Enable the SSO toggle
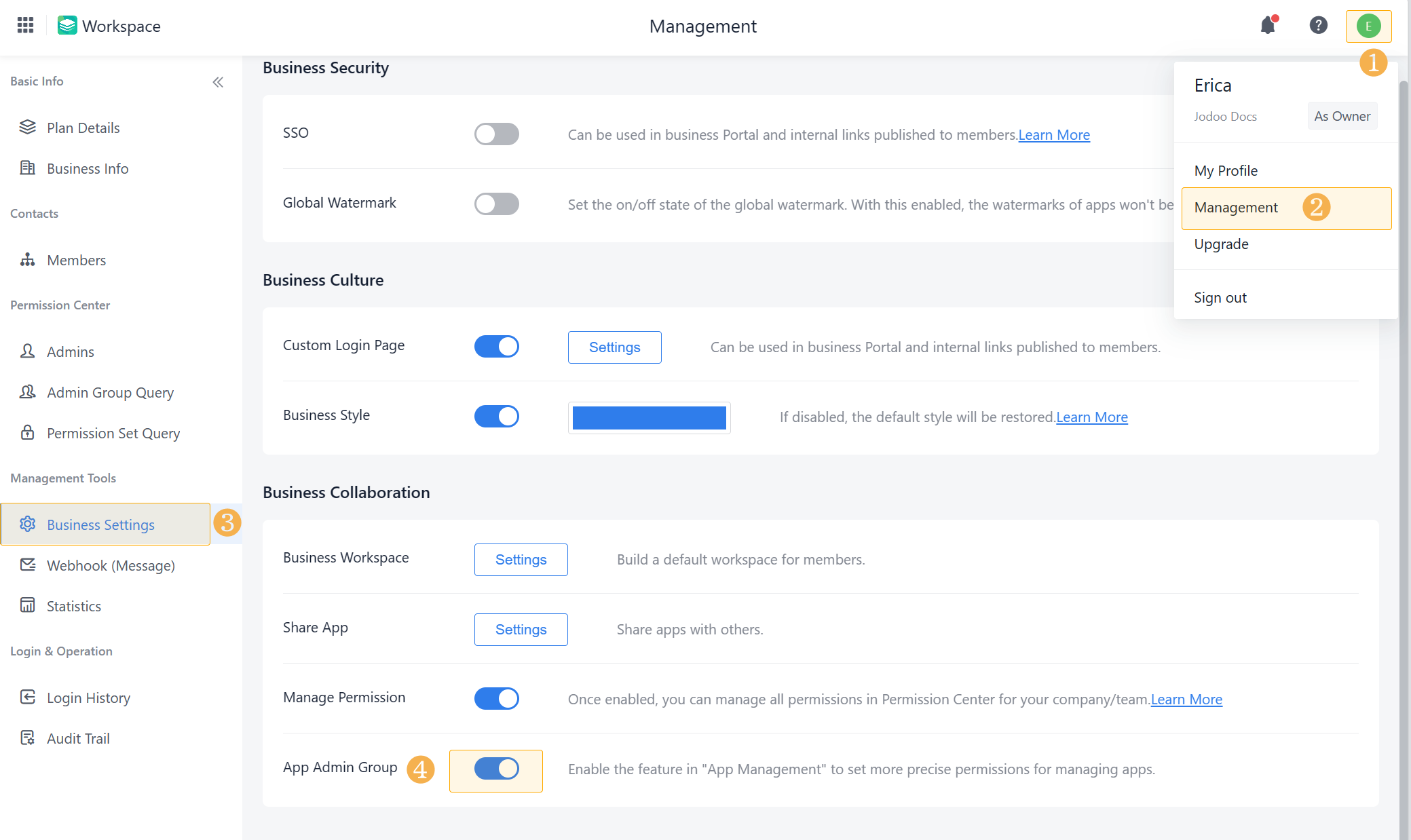 [496, 134]
